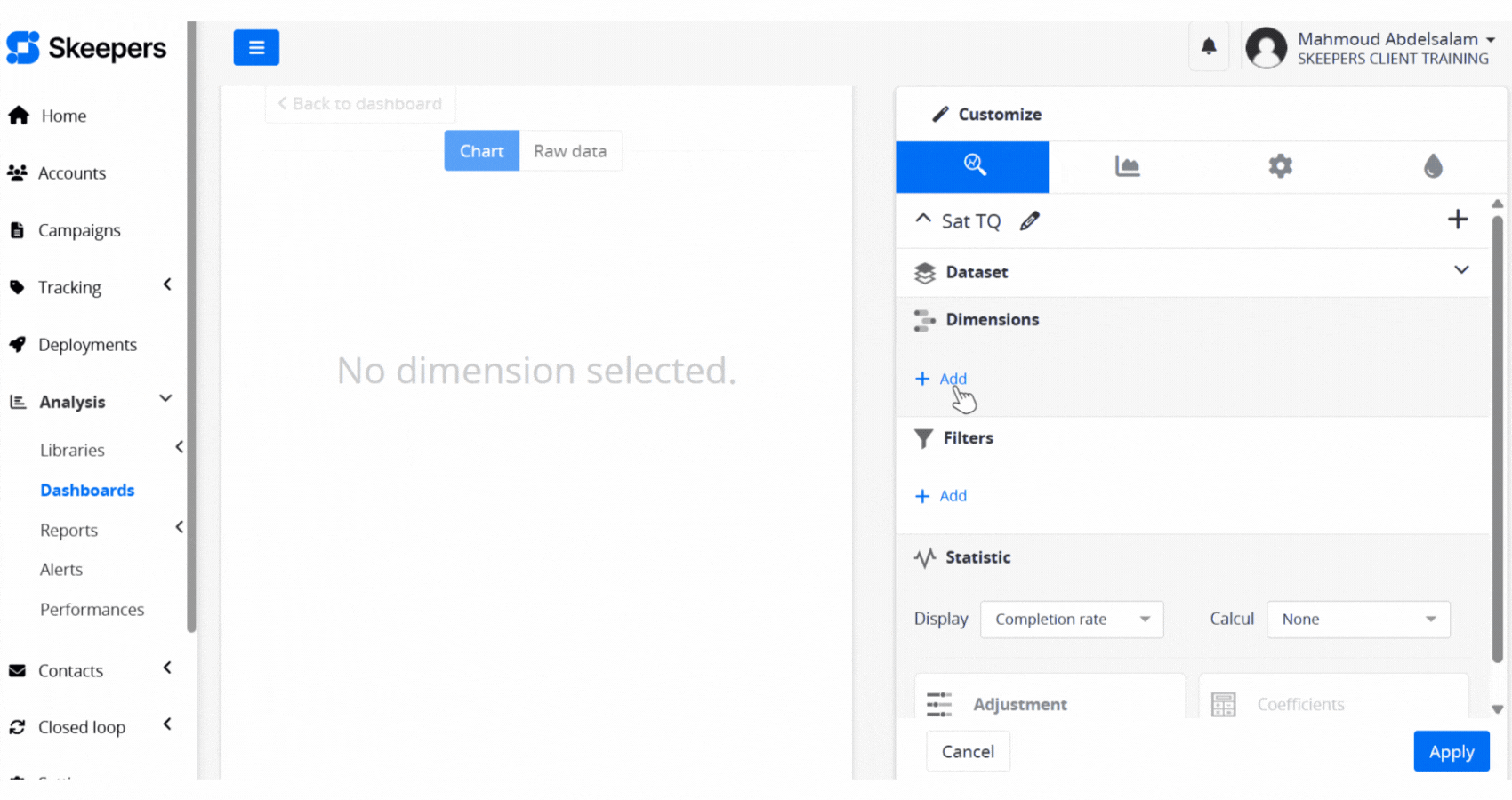
Task: Open the chart type tab icon
Action: pos(1127,166)
